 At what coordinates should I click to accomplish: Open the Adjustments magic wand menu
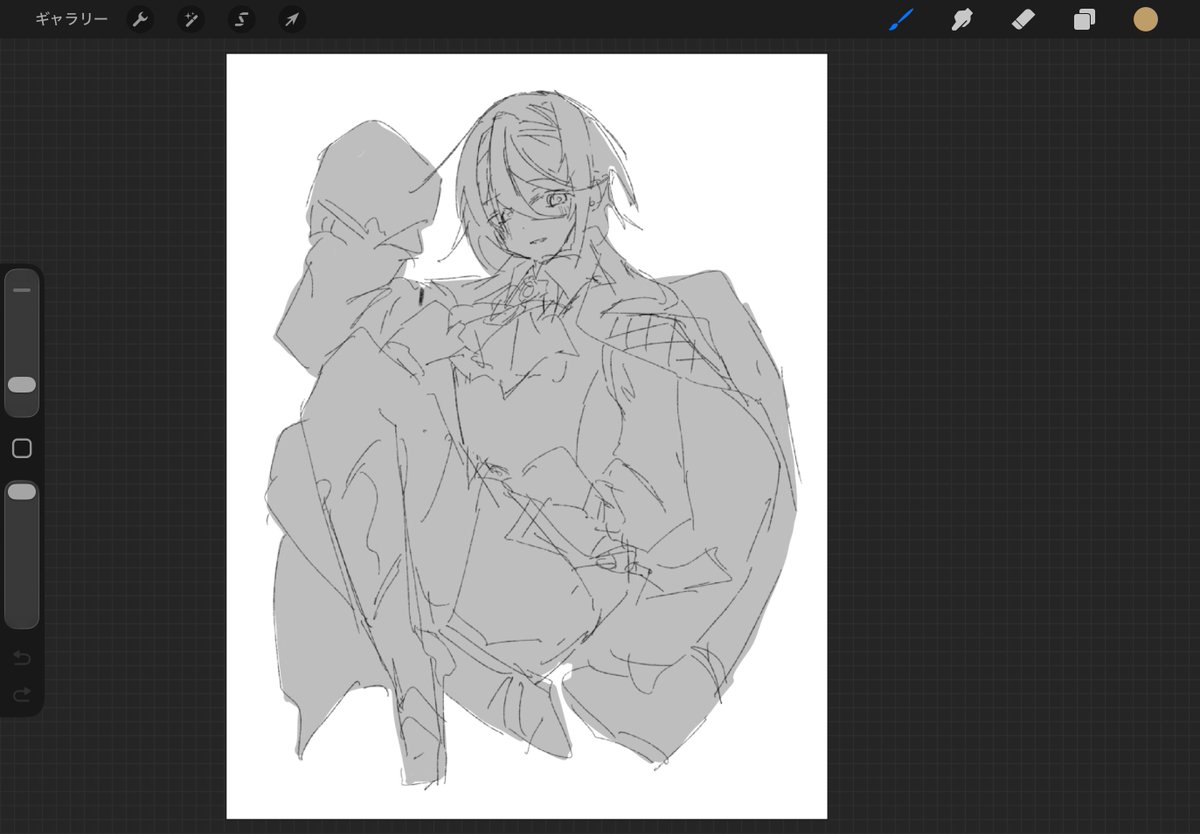(x=191, y=19)
